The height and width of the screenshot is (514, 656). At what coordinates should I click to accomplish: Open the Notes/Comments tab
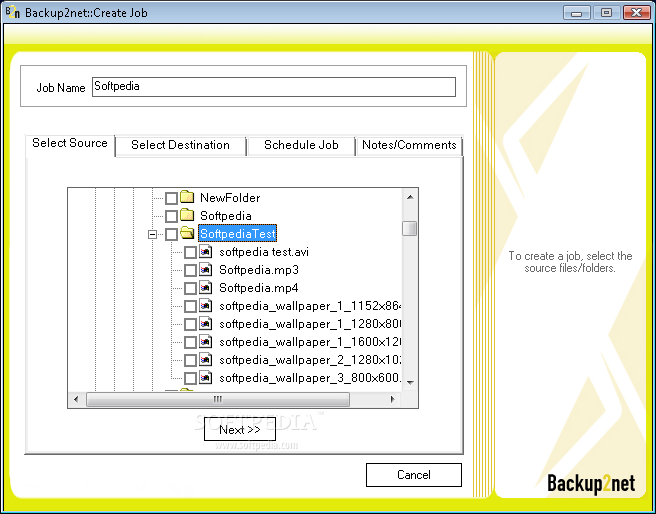click(x=409, y=146)
